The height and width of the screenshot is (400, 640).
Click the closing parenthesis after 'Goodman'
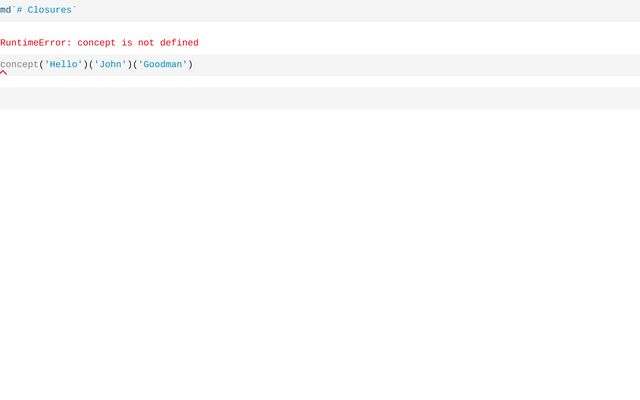click(x=190, y=65)
